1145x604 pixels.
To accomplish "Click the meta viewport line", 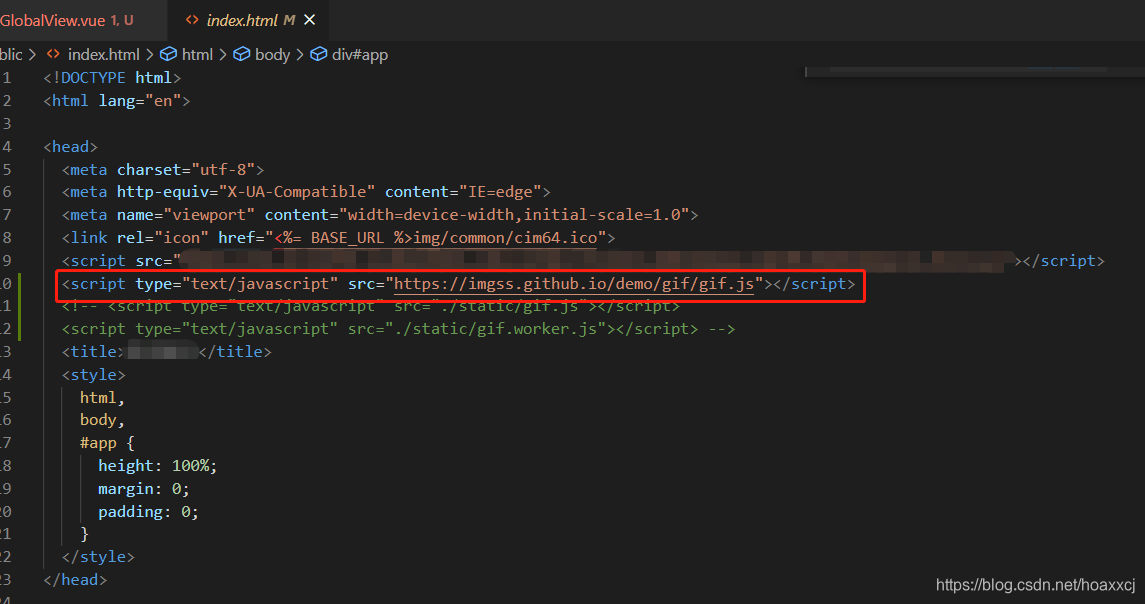I will [x=380, y=215].
